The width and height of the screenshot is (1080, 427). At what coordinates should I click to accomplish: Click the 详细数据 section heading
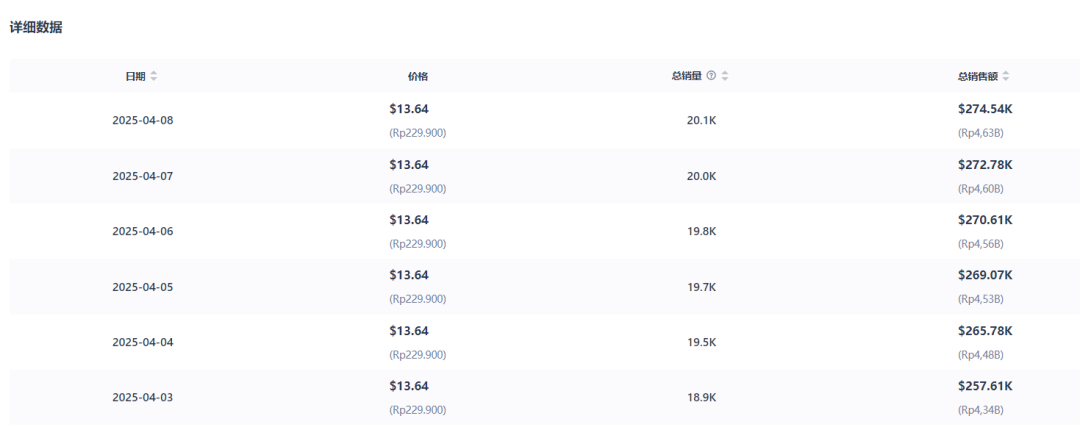(36, 28)
